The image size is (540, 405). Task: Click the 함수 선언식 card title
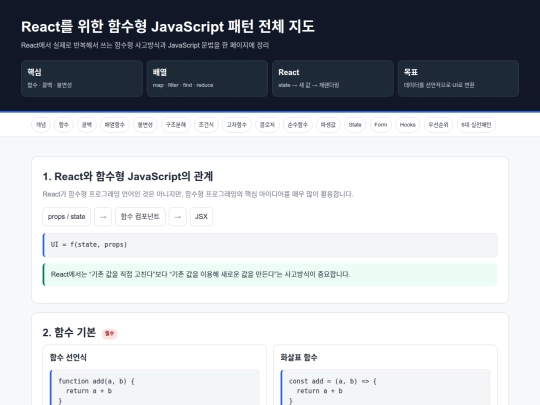[x=68, y=357]
